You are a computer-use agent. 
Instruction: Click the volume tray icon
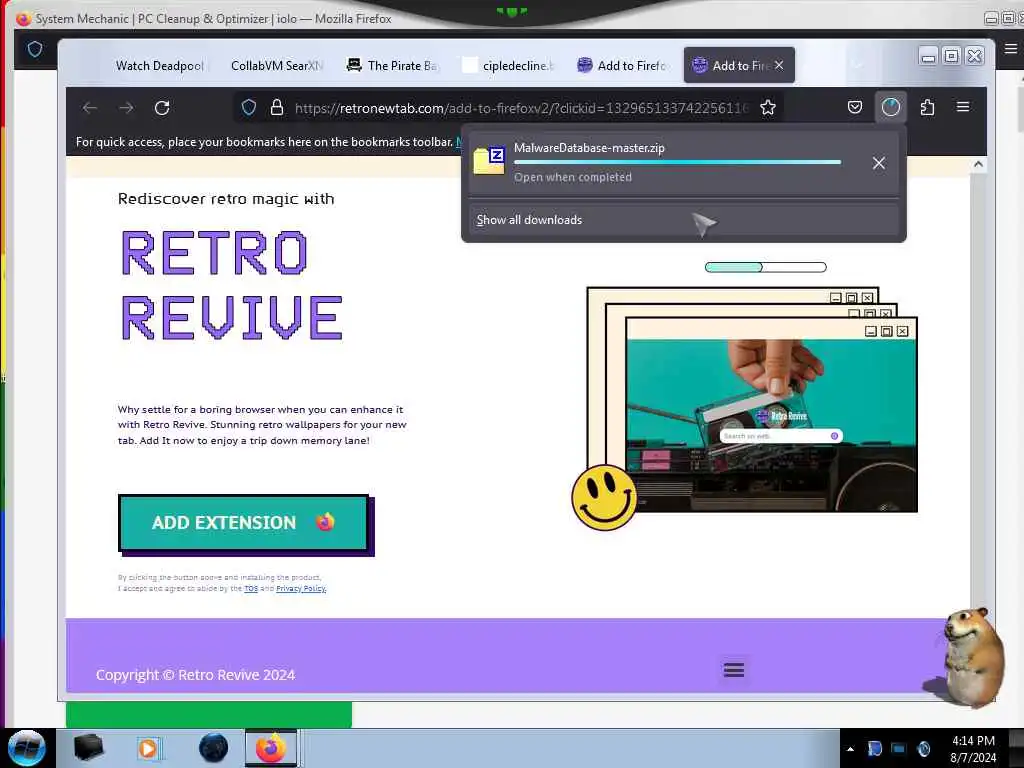923,748
